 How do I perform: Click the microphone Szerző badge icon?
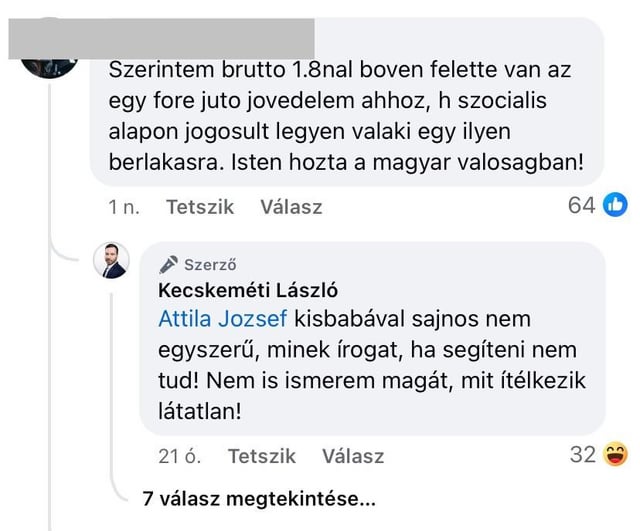pyautogui.click(x=168, y=264)
